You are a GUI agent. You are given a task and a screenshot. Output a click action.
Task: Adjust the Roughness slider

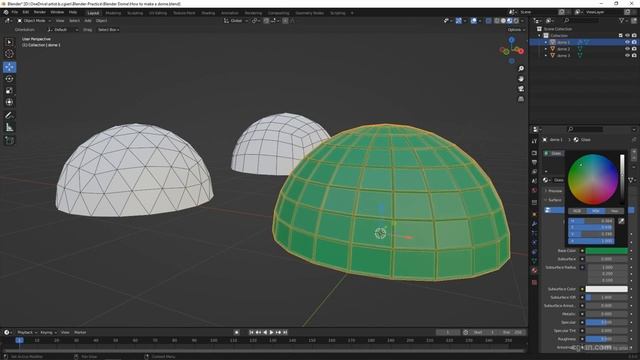click(607, 339)
